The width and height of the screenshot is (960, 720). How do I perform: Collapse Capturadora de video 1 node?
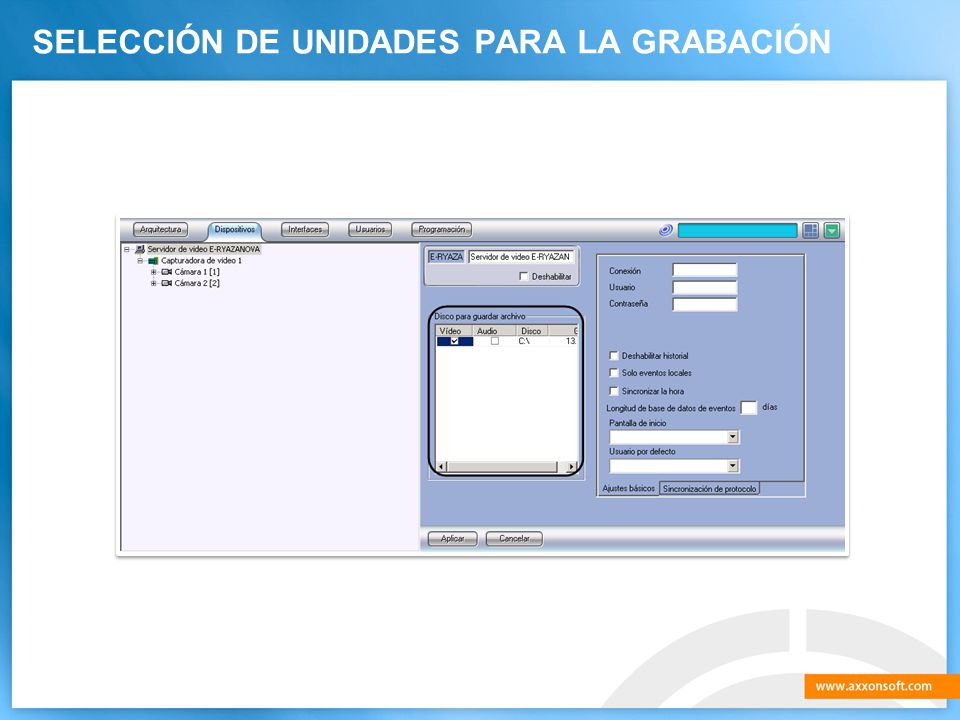(140, 261)
